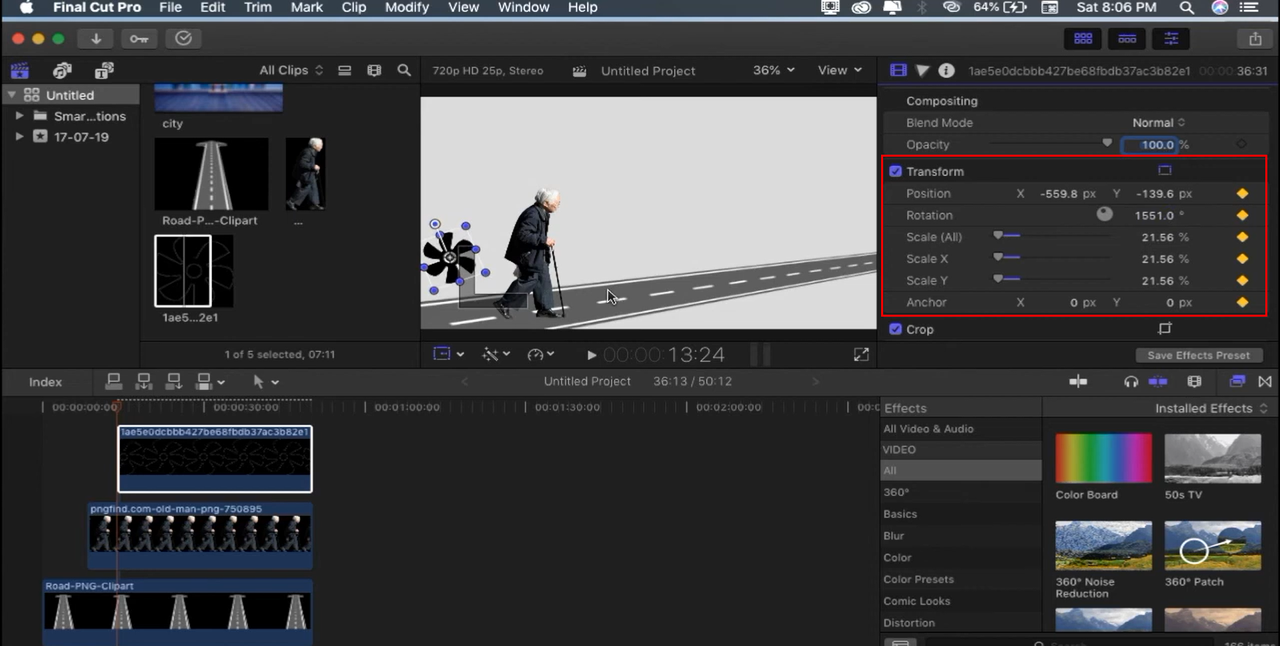Click the Connect clip to storyline icon
The width and height of the screenshot is (1280, 646).
pyautogui.click(x=114, y=382)
